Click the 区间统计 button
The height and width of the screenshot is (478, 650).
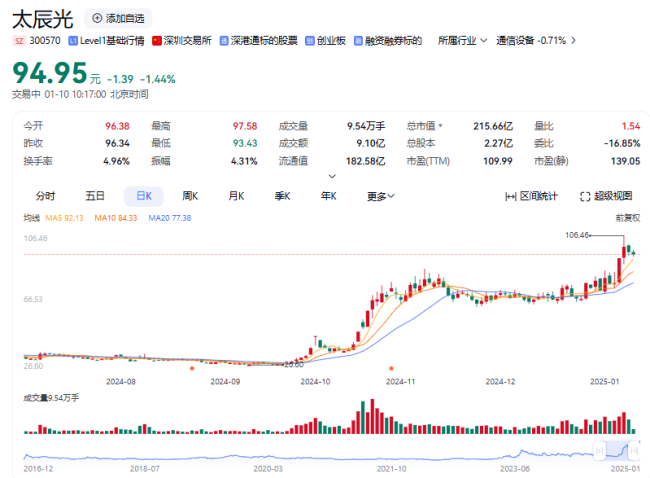pos(531,196)
